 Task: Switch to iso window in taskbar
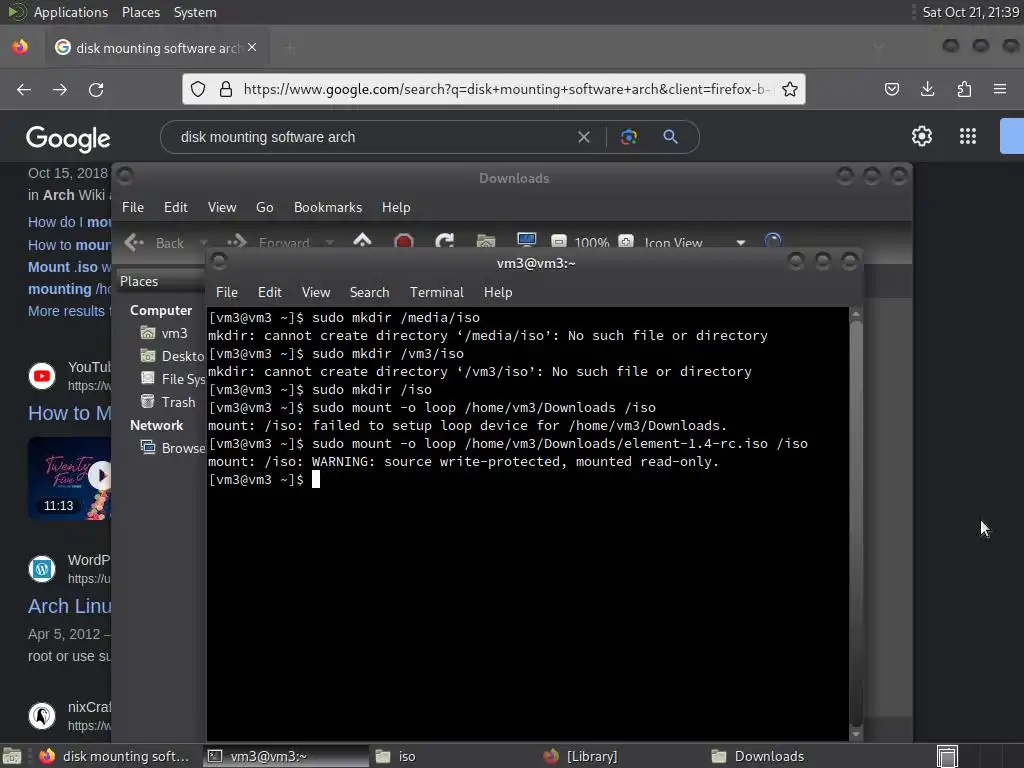(x=451, y=756)
